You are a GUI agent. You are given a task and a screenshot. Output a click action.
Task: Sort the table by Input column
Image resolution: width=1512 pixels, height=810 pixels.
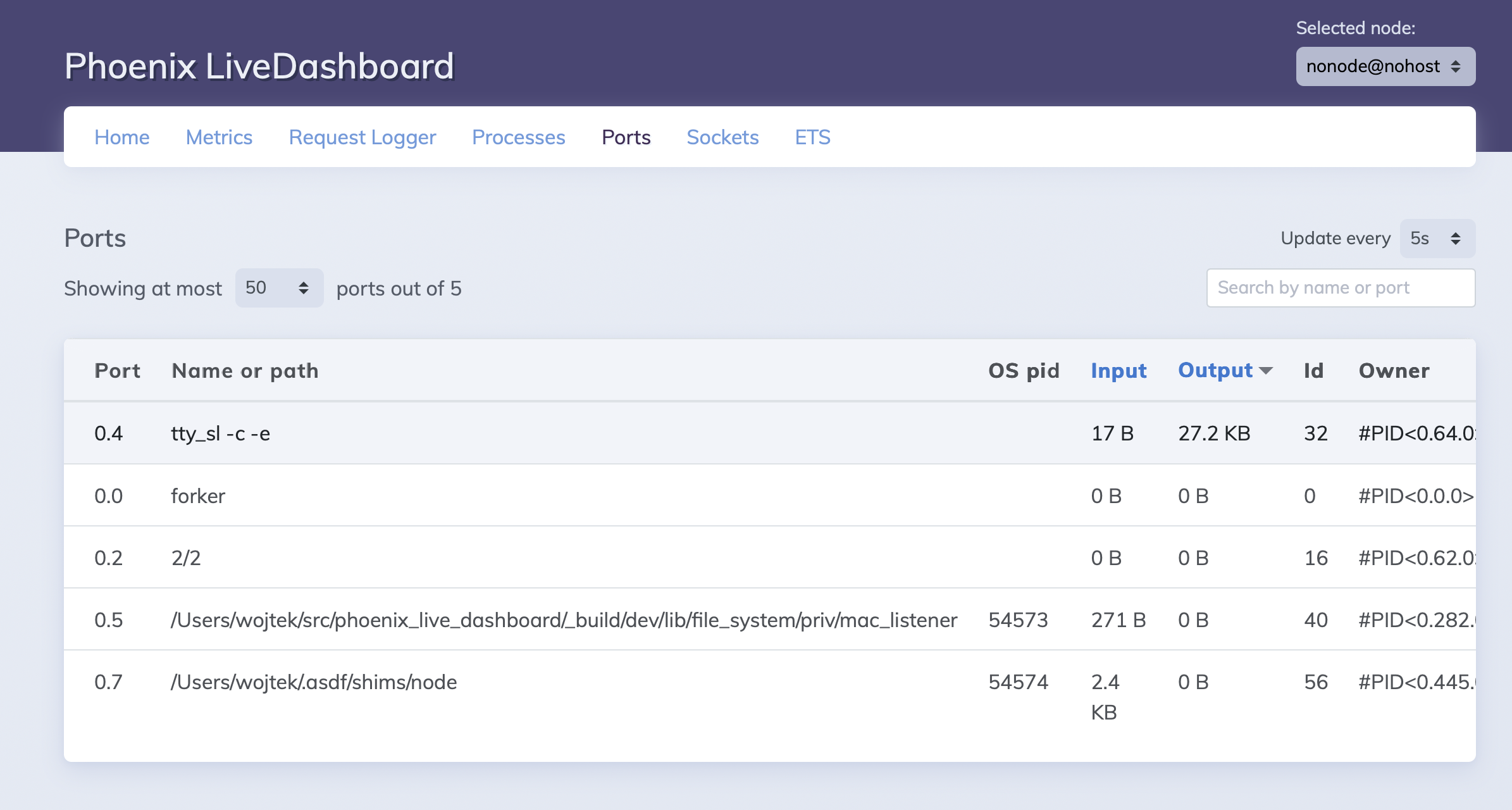tap(1119, 370)
